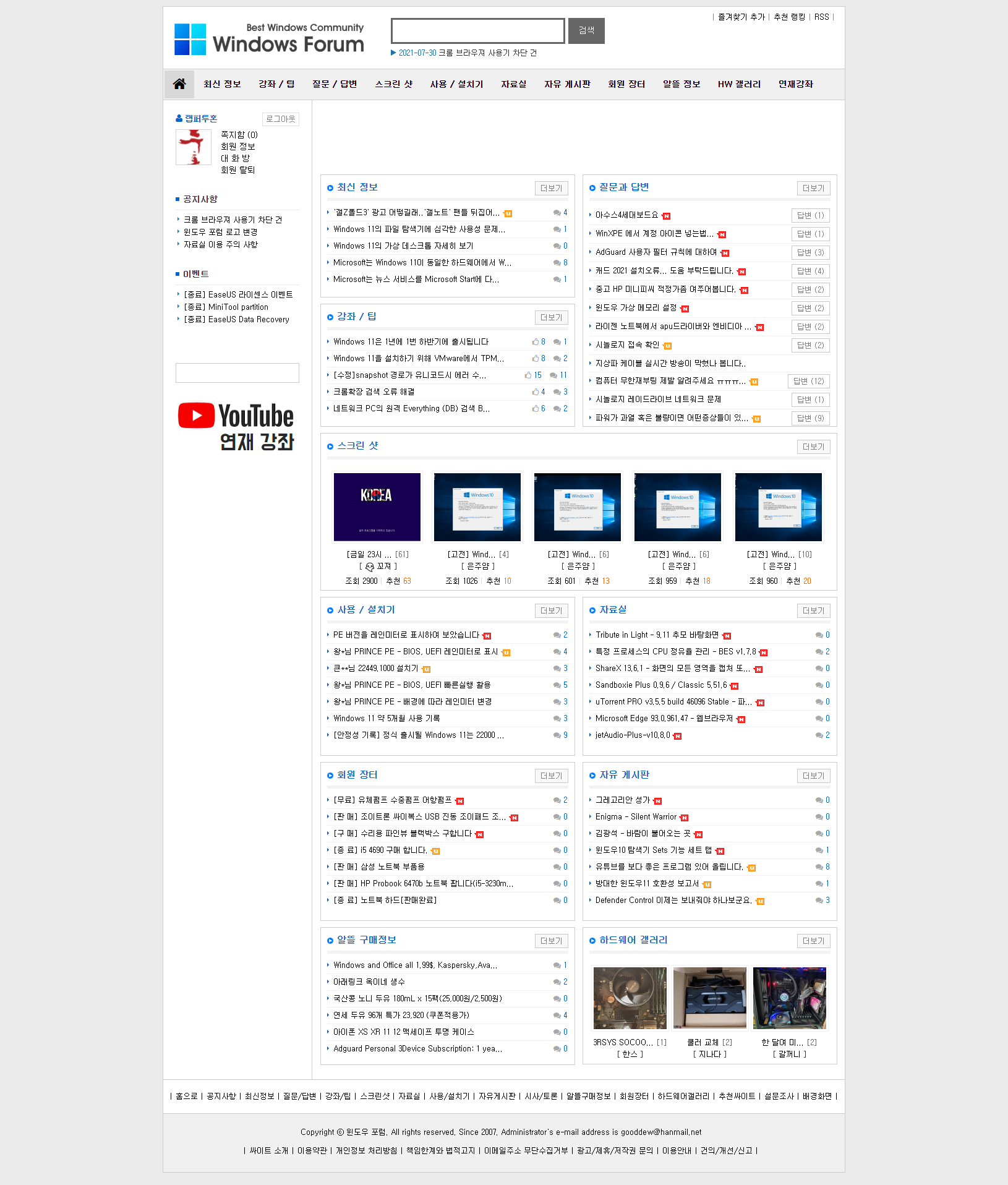Click 더보기 in the 스크린 샷 panel
The height and width of the screenshot is (1185, 1008).
(814, 447)
